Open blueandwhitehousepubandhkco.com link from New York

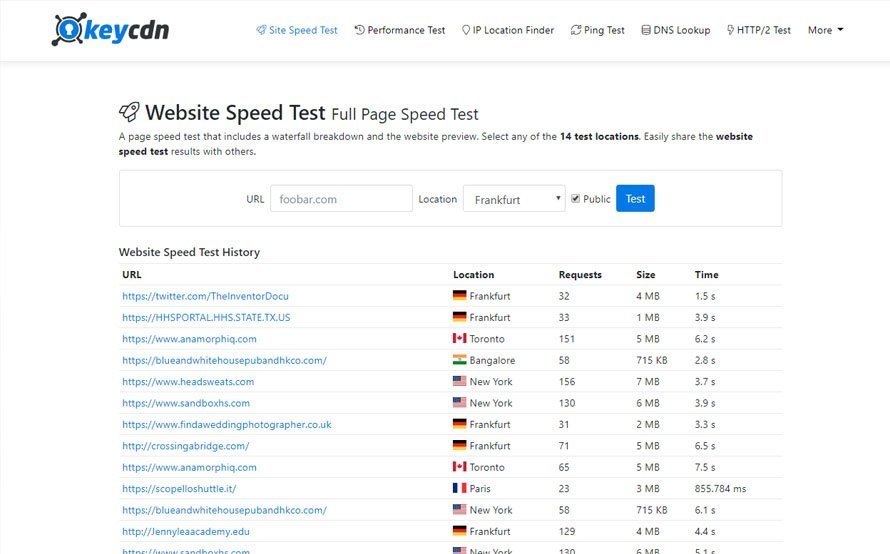click(x=224, y=510)
